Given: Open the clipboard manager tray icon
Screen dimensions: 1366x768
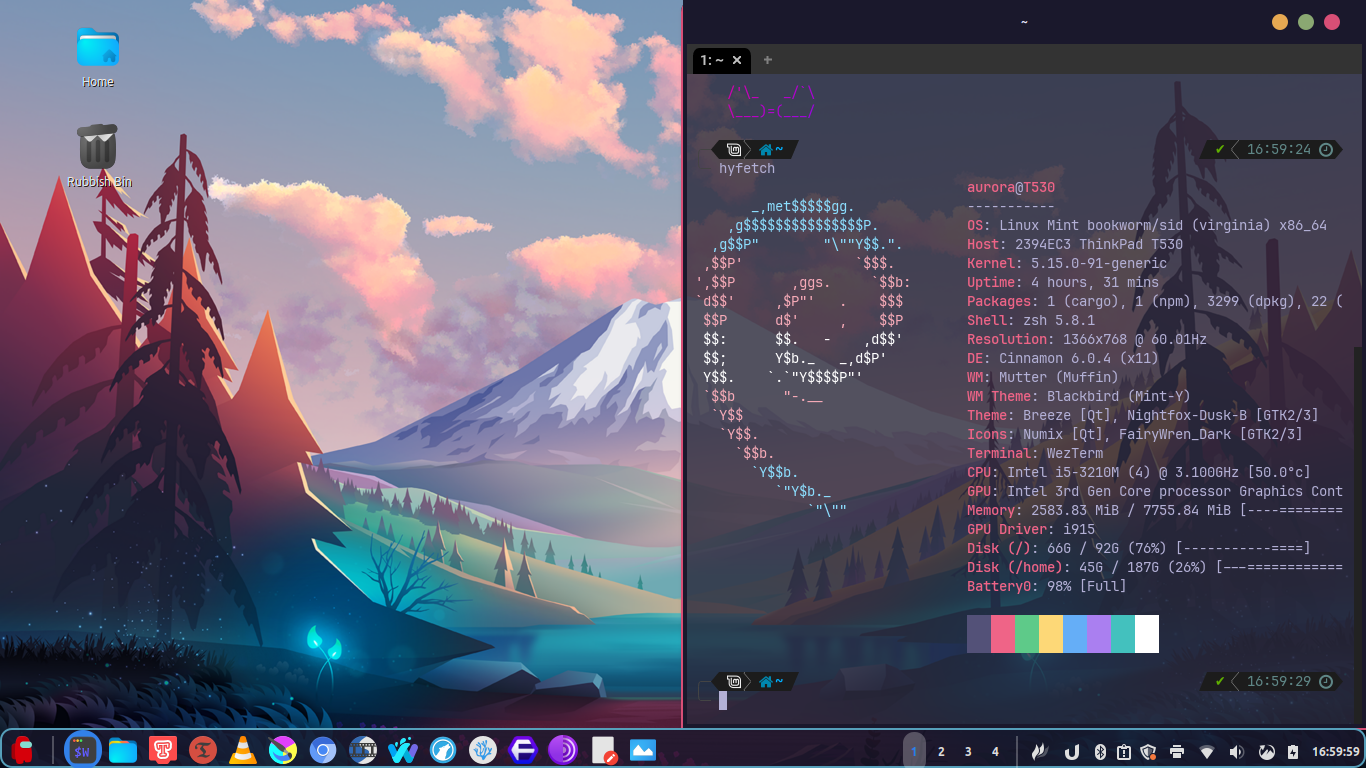Looking at the screenshot, I should click(1123, 751).
